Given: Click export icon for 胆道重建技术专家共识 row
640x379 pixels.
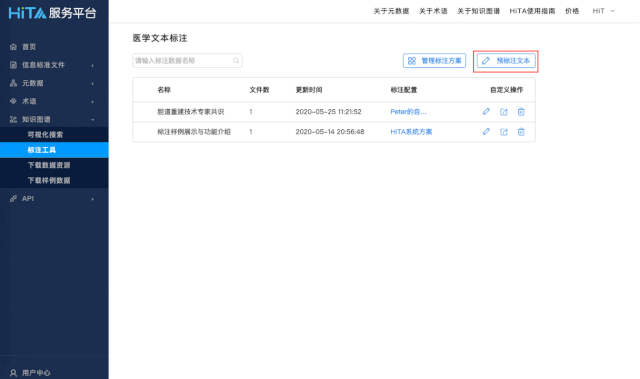Looking at the screenshot, I should click(504, 112).
